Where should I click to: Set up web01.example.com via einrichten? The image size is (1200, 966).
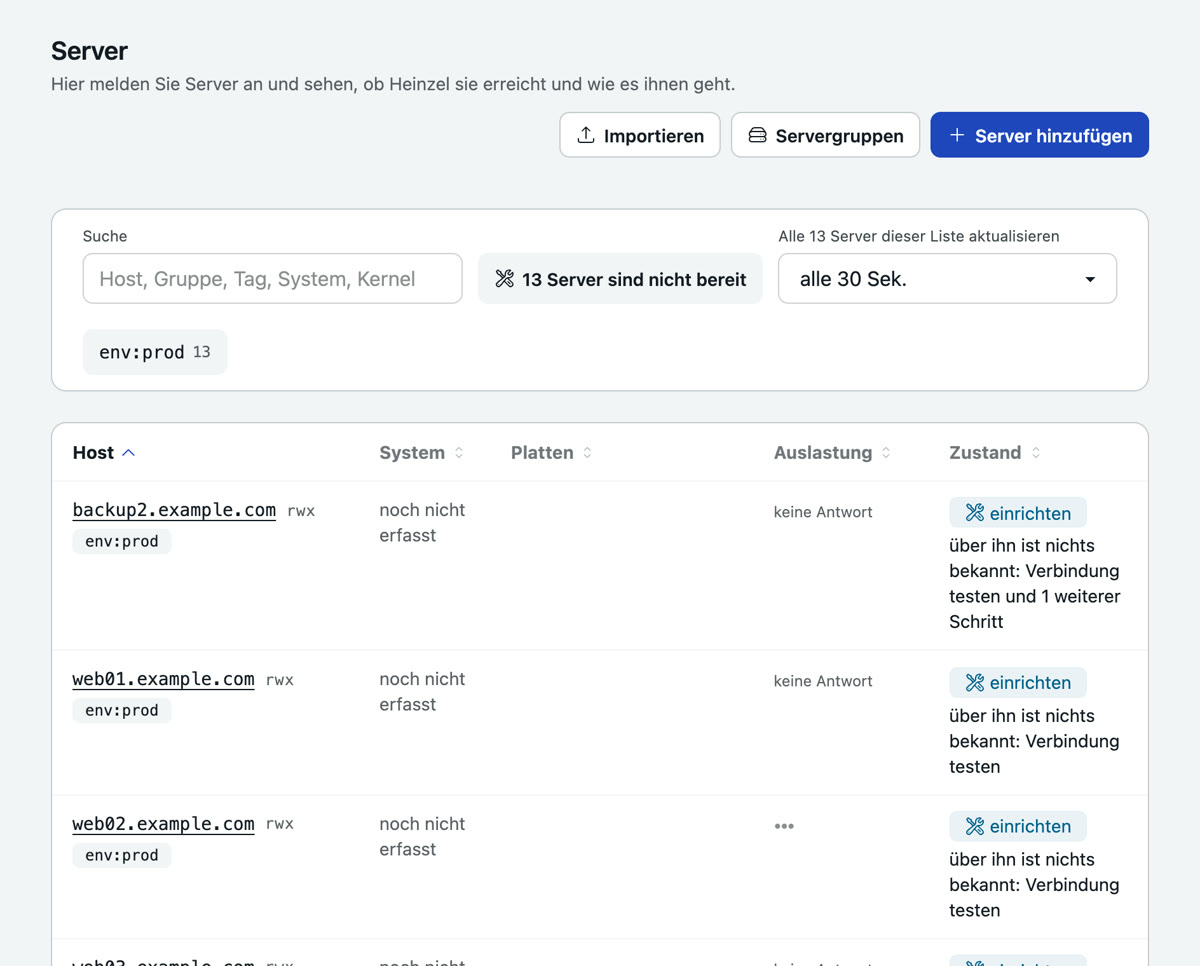(1018, 682)
